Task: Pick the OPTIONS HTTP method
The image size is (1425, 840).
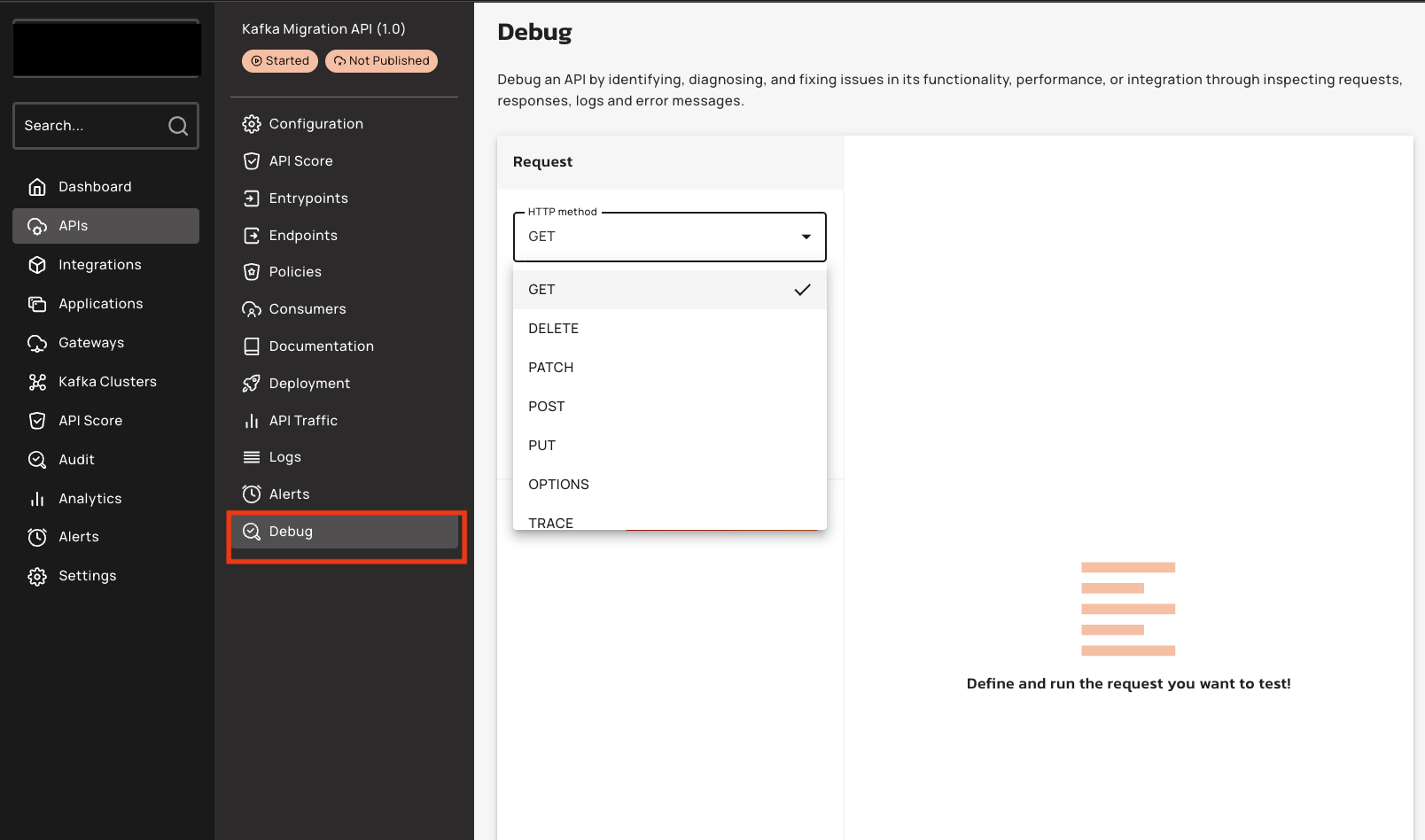Action: [558, 485]
